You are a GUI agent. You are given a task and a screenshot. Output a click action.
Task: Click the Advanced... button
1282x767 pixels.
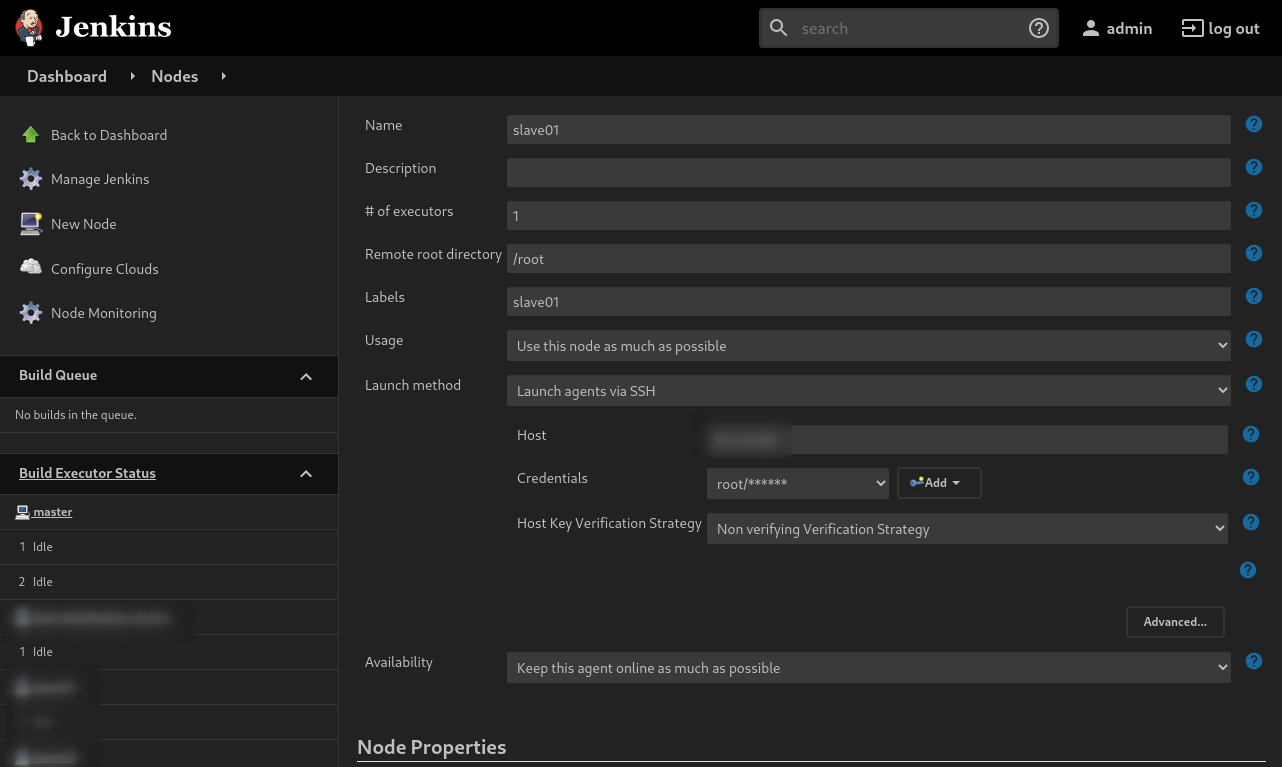1175,622
